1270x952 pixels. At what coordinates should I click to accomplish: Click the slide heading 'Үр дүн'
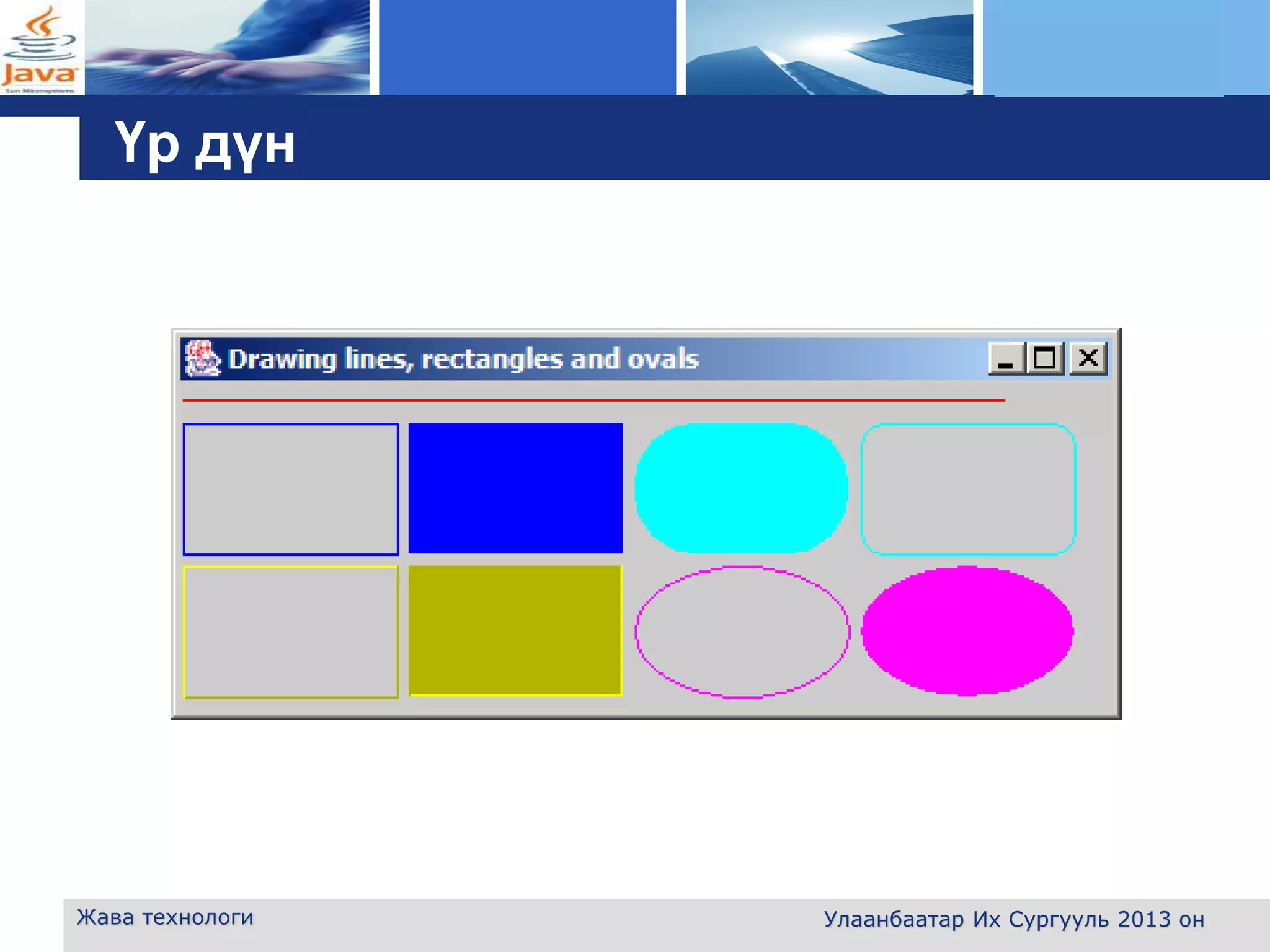(x=205, y=144)
